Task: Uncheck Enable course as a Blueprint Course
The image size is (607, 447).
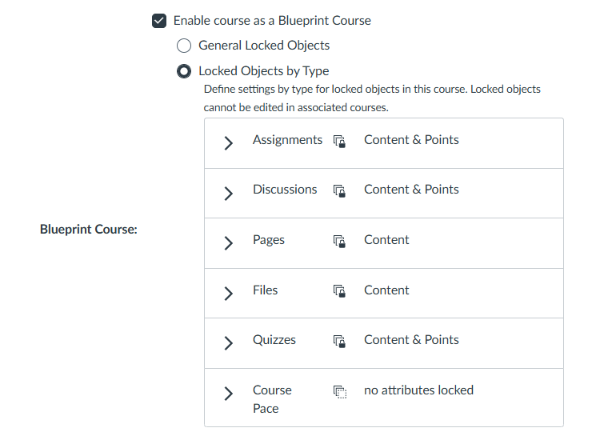Action: (x=158, y=20)
